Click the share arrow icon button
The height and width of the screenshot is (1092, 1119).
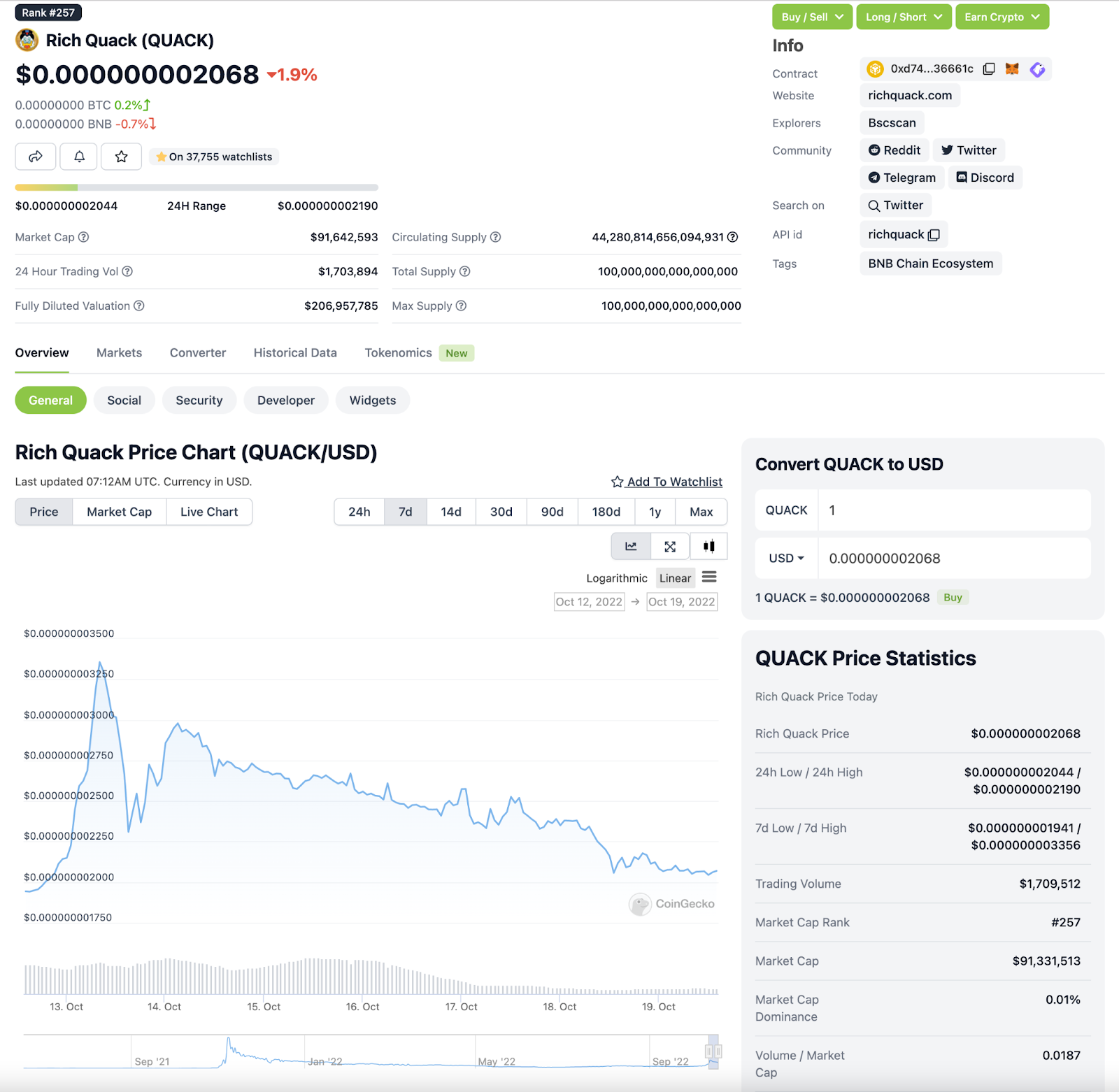[36, 157]
